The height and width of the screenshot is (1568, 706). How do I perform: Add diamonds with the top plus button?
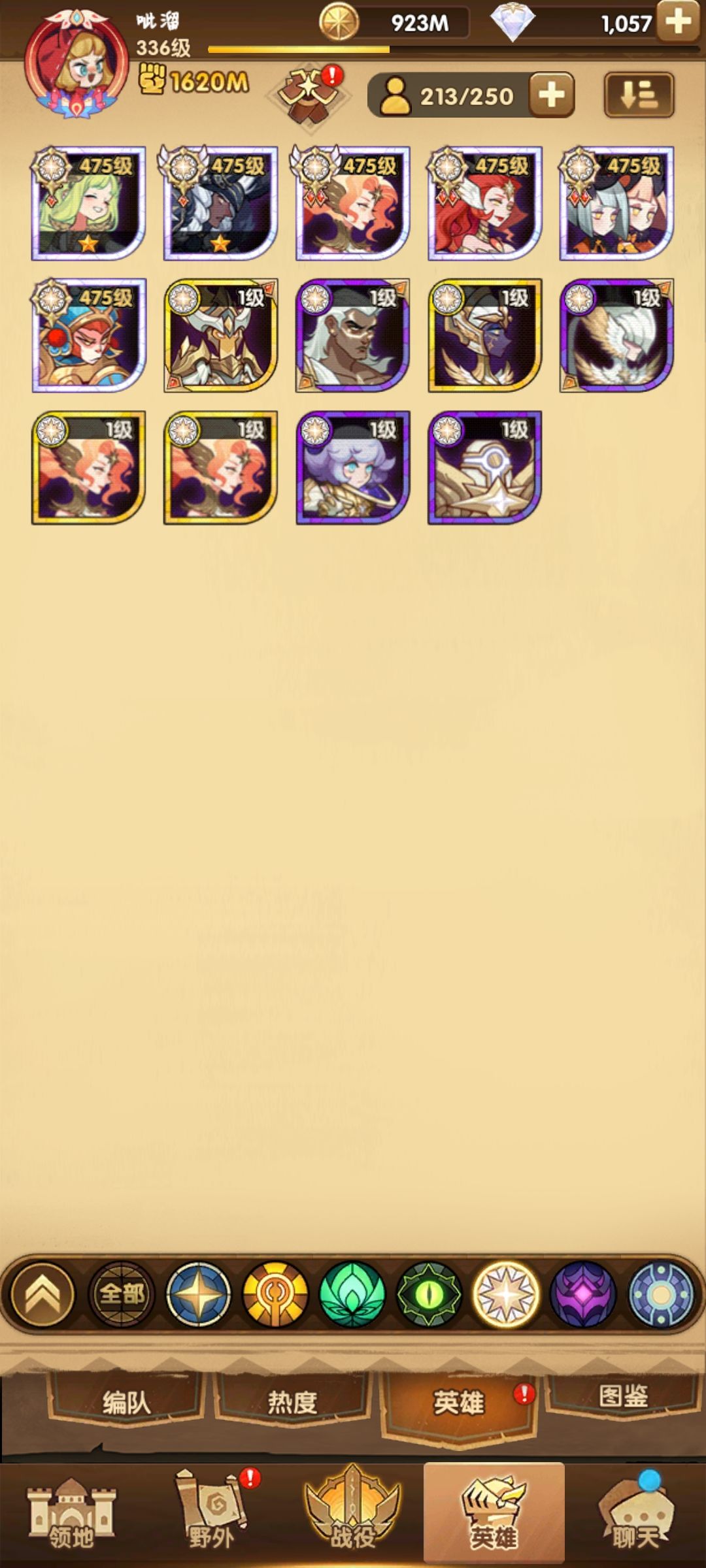tap(679, 22)
